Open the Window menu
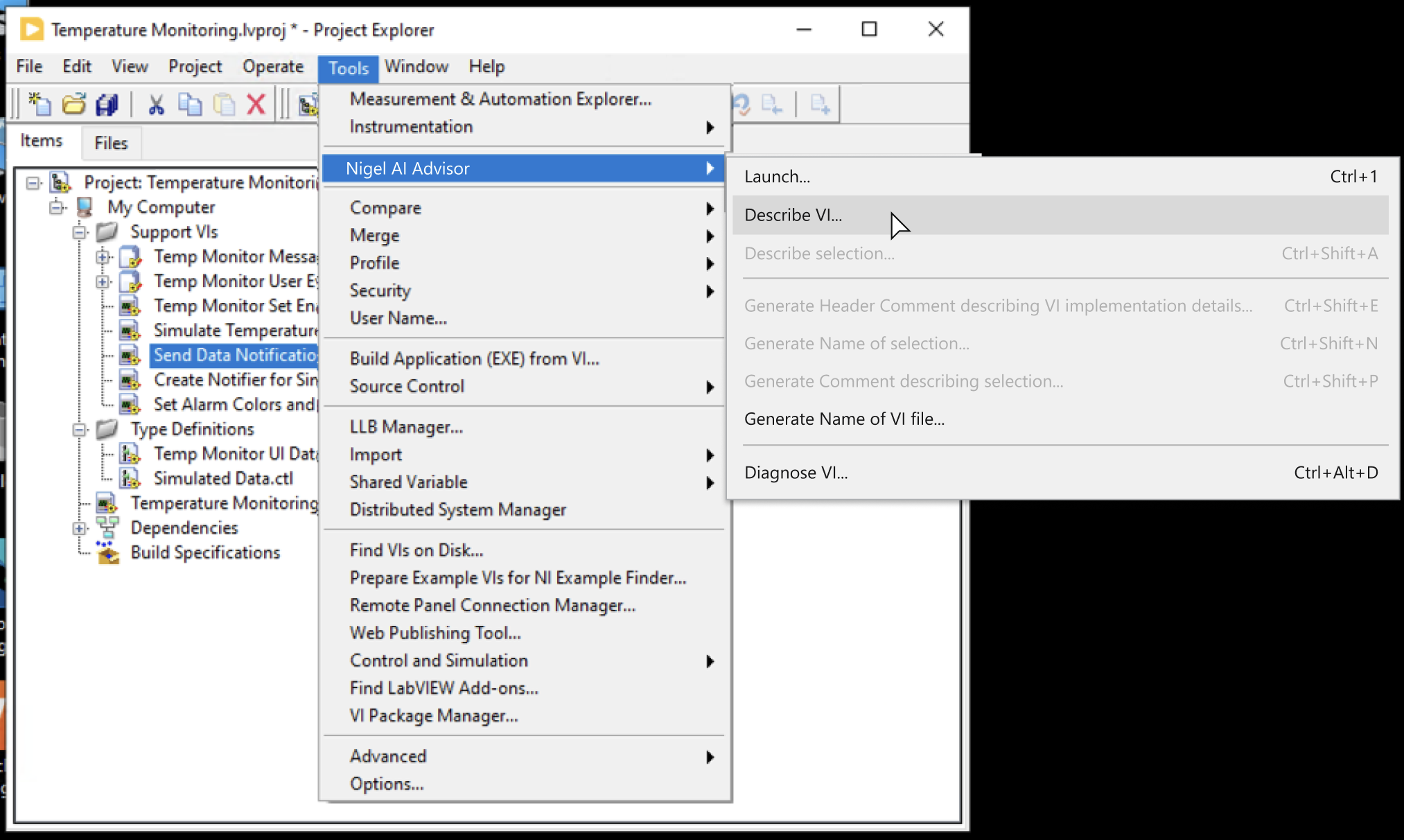Screen dimensions: 1404x840 tap(416, 67)
